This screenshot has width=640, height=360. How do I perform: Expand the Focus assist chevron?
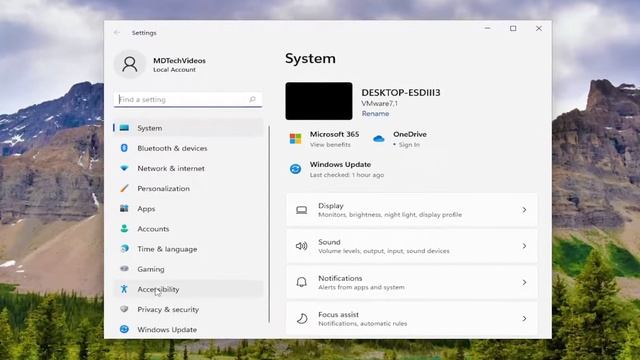[x=524, y=318]
